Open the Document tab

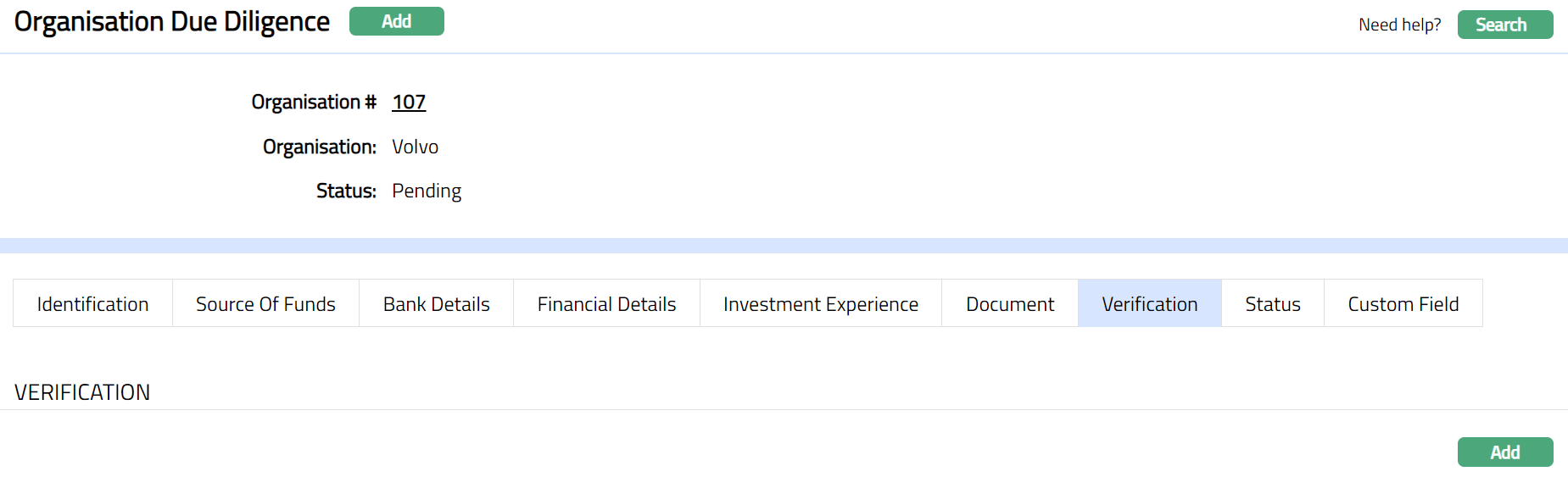click(1009, 303)
